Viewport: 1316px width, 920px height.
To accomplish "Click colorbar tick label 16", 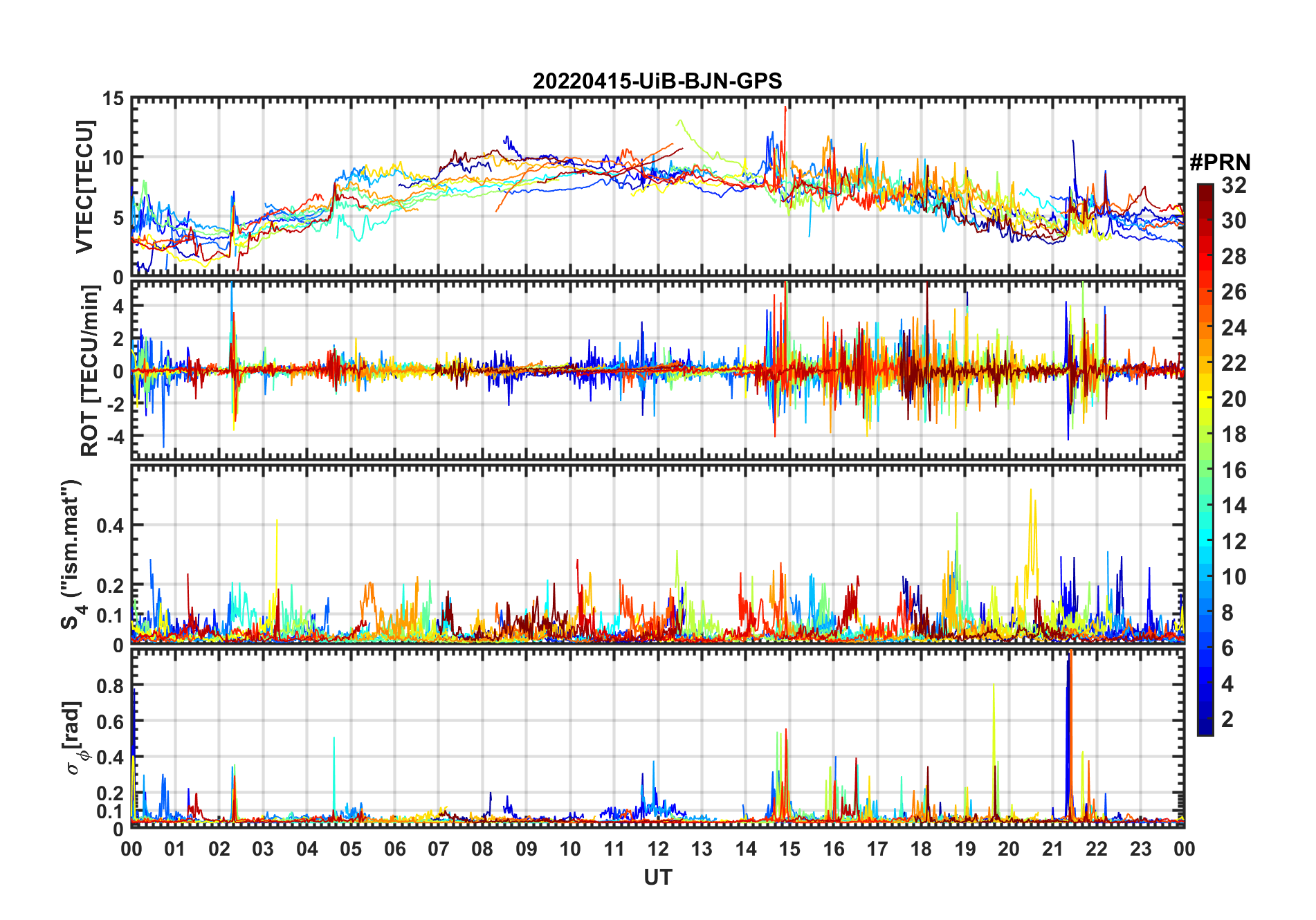I will point(1234,470).
